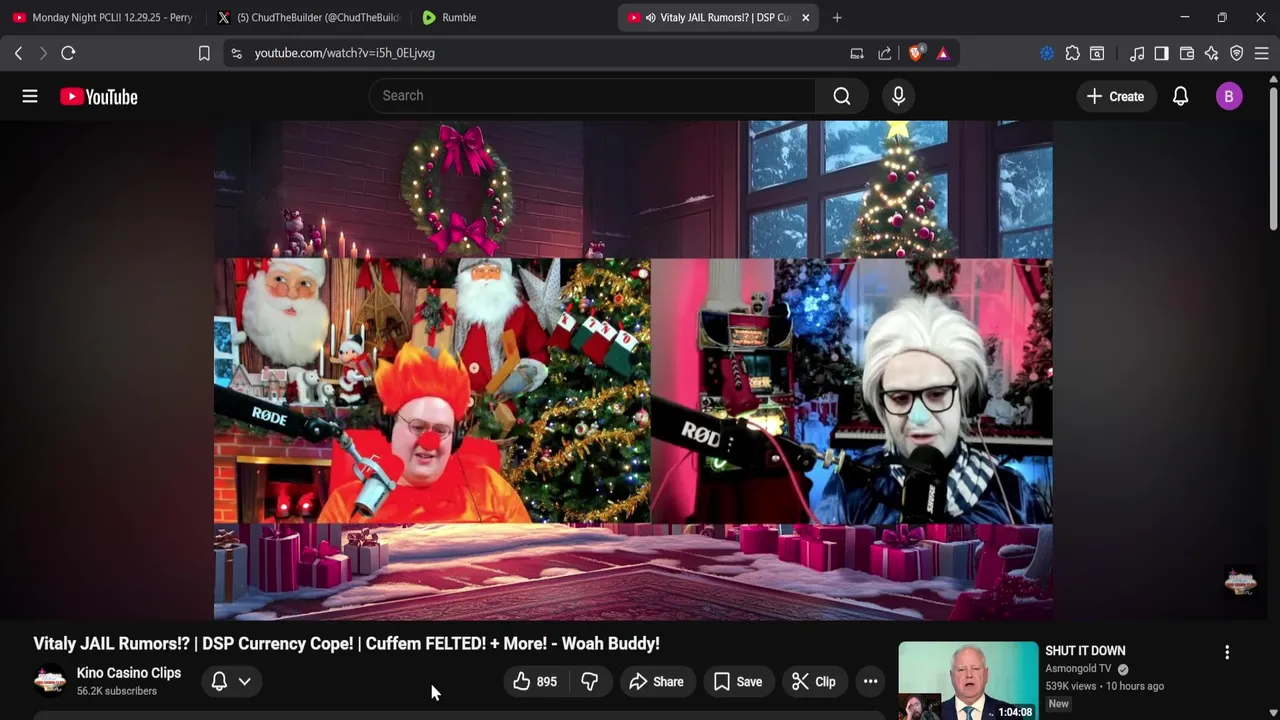The height and width of the screenshot is (720, 1280).
Task: Open YouTube notifications bell
Action: (1181, 96)
